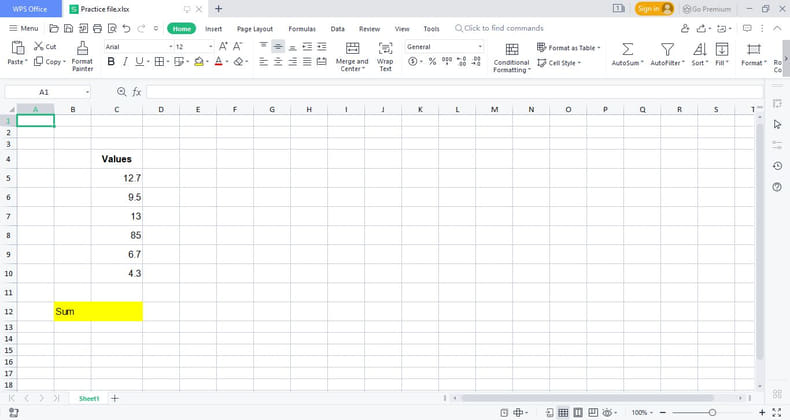This screenshot has width=790, height=420.
Task: Click the selection pointer icon in right sidebar
Action: click(777, 124)
